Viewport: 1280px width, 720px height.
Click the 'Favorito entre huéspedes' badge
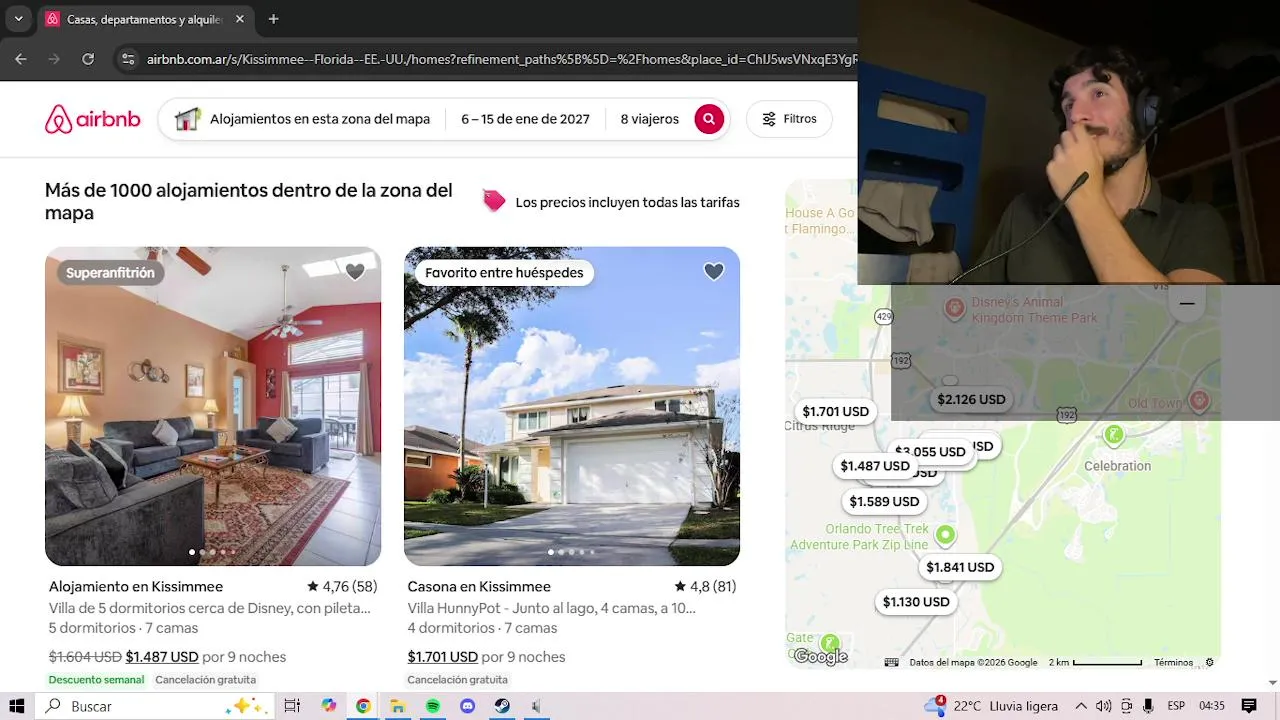click(x=504, y=273)
